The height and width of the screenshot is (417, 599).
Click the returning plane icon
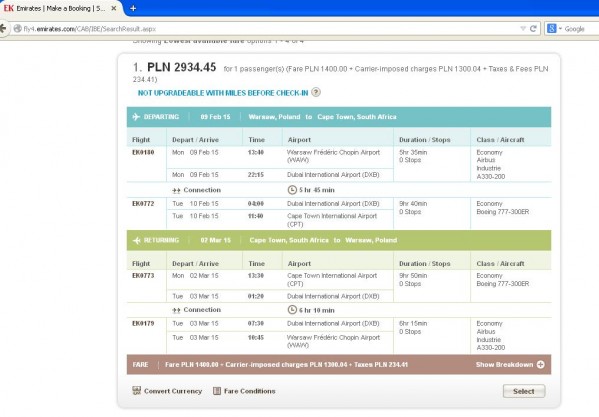(136, 240)
